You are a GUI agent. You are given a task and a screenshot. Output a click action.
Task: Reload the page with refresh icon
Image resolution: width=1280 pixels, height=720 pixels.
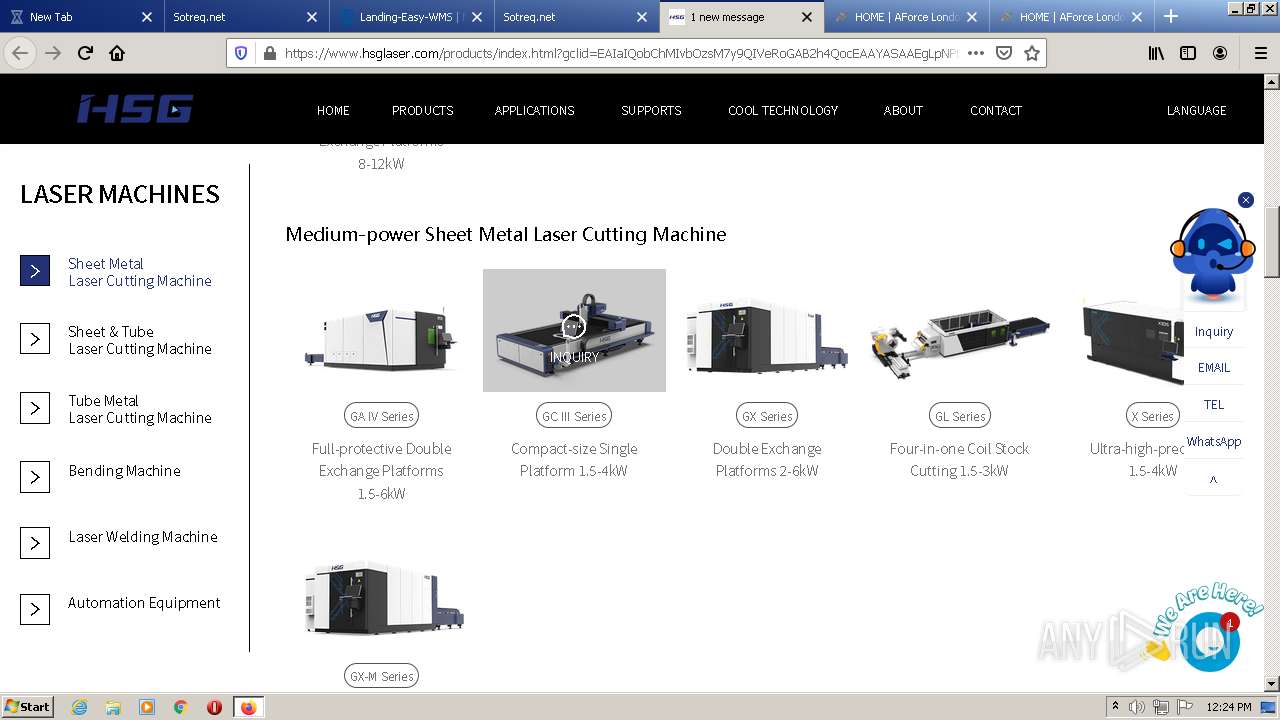86,53
